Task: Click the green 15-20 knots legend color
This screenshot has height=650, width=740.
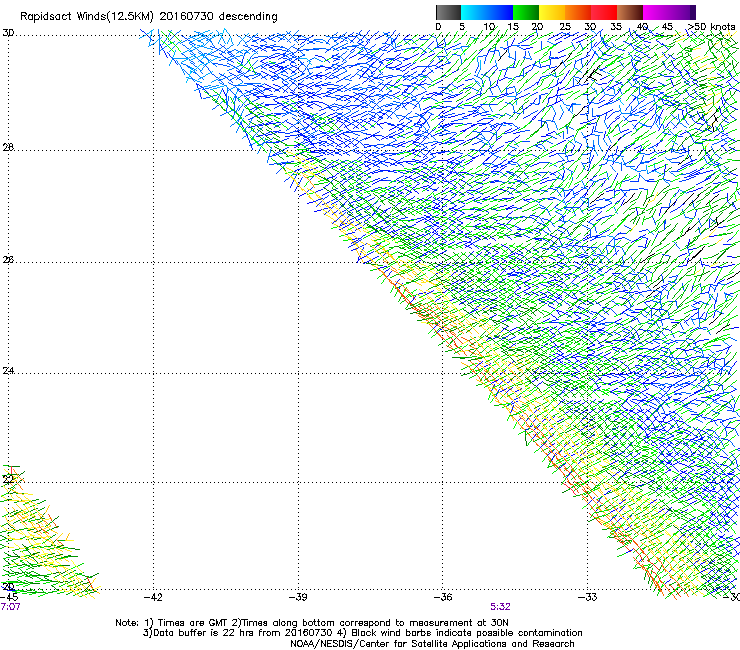Action: [526, 12]
